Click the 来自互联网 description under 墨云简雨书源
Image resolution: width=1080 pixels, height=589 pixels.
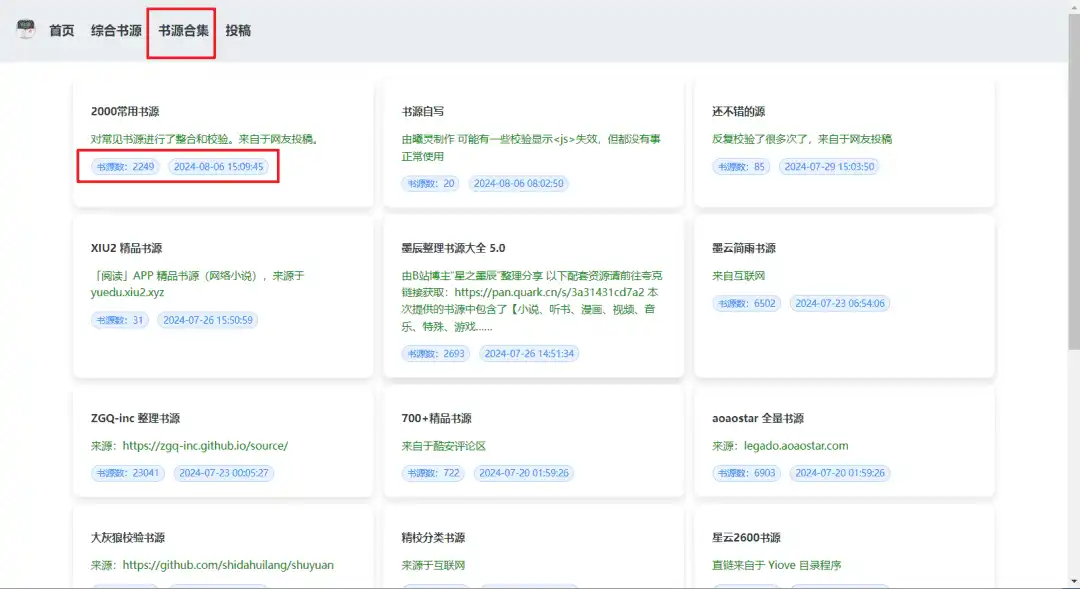click(738, 276)
